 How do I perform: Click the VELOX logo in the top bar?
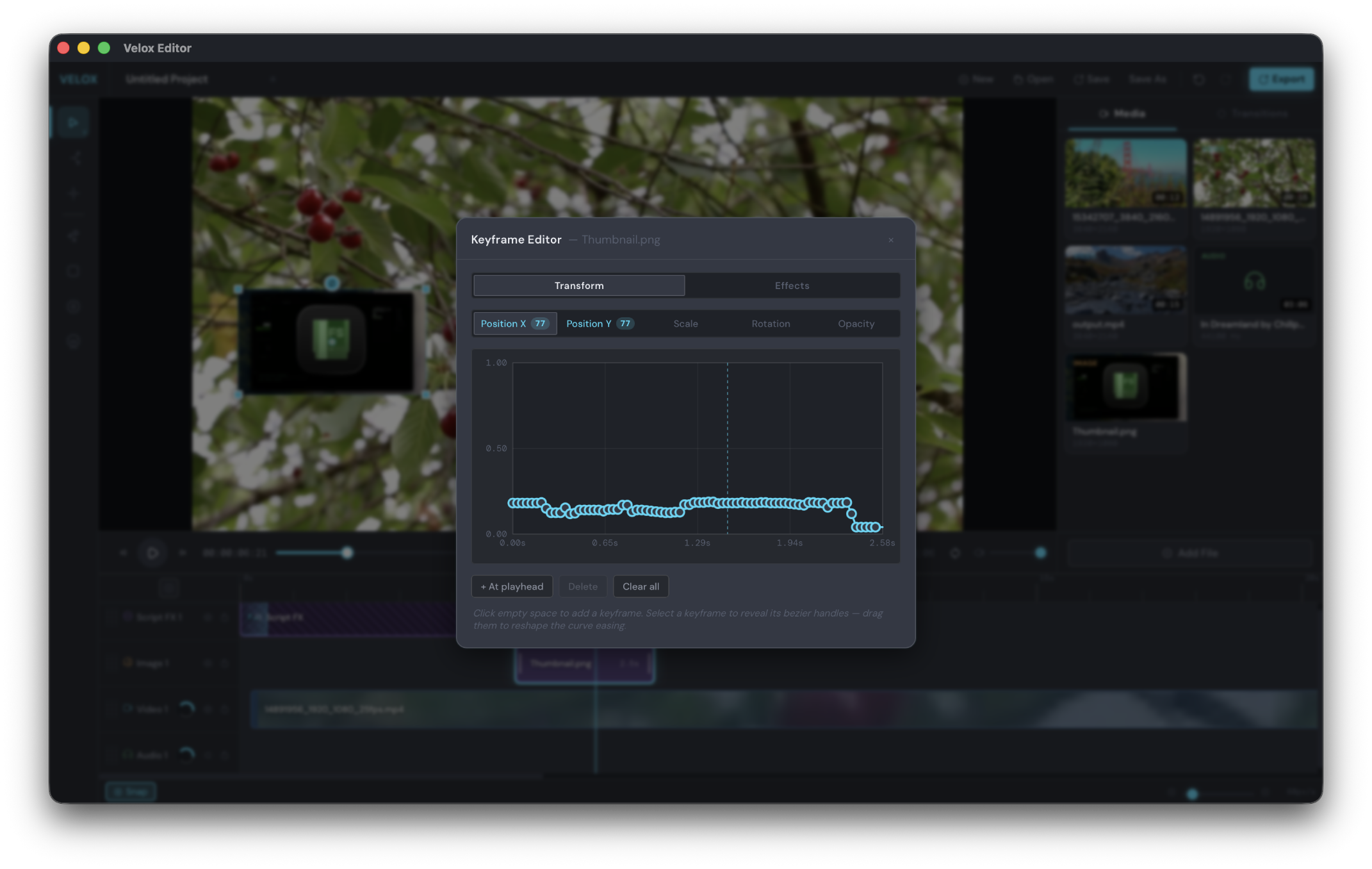pyautogui.click(x=79, y=79)
